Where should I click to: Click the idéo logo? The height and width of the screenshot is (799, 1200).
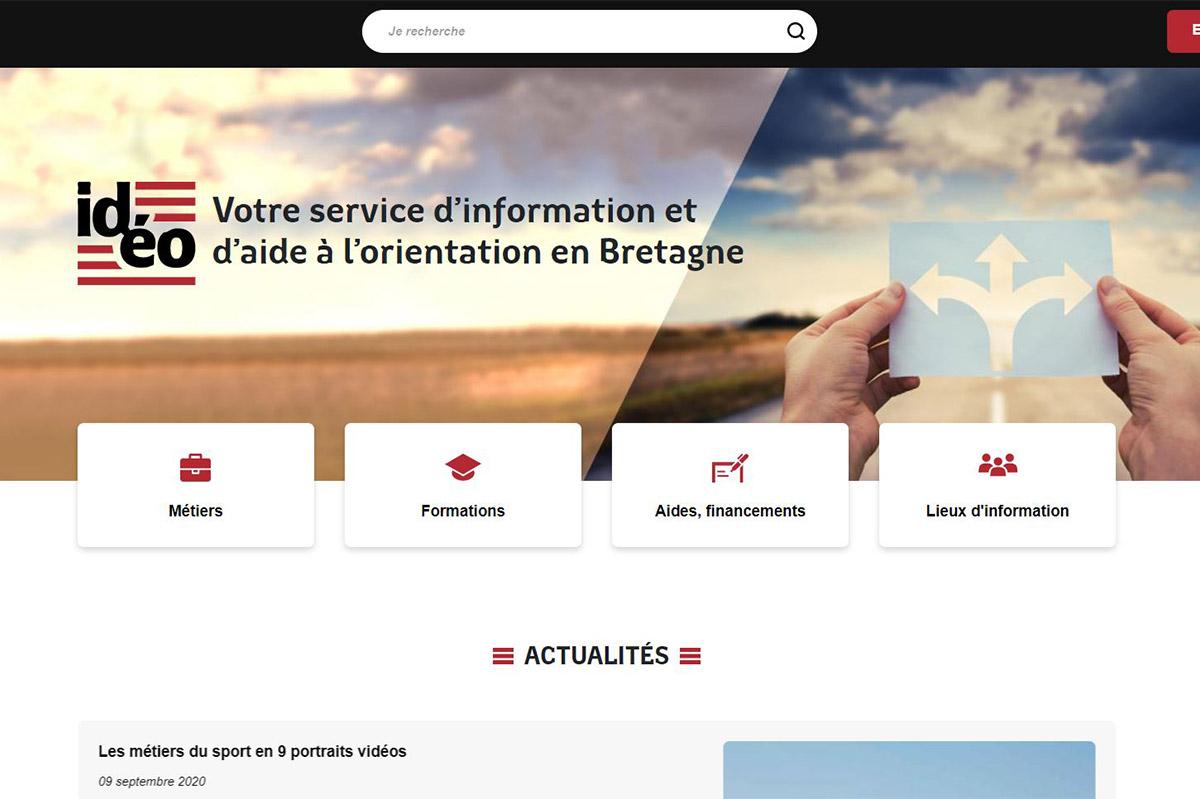coord(136,233)
